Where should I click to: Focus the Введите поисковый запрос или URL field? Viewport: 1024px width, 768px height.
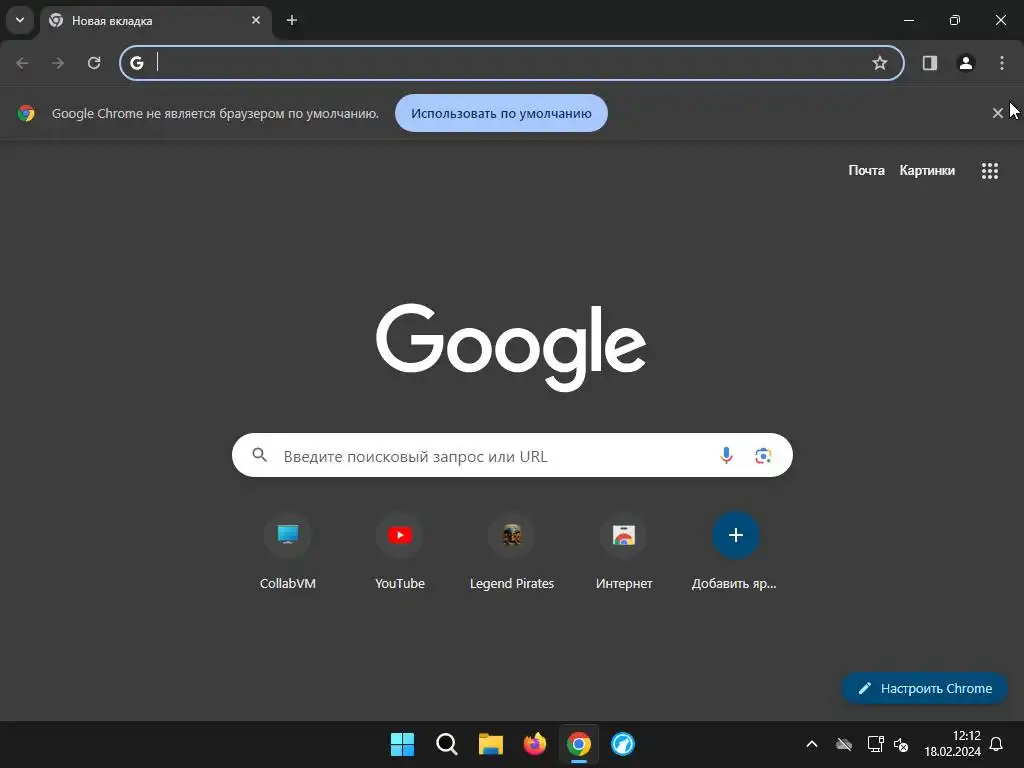click(512, 455)
